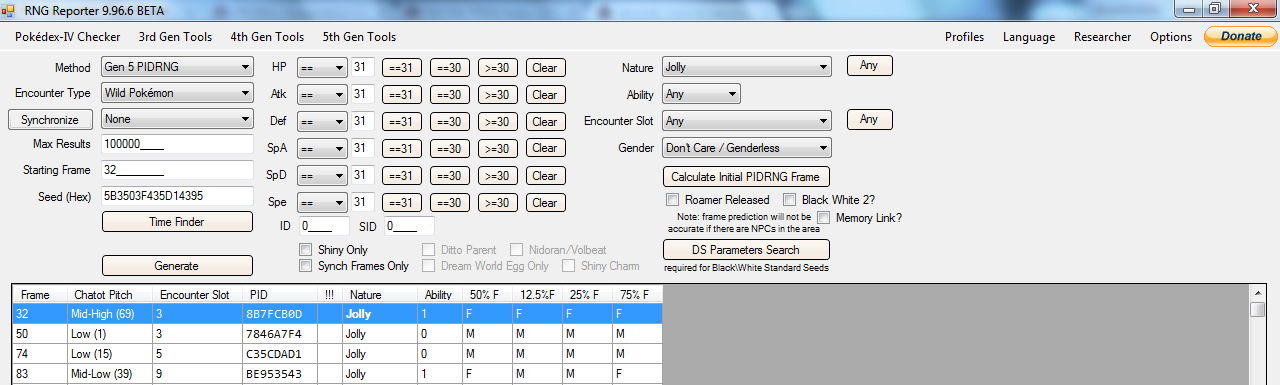Expand the Nature dropdown showing Jolly
Image resolution: width=1280 pixels, height=385 pixels.
point(746,68)
